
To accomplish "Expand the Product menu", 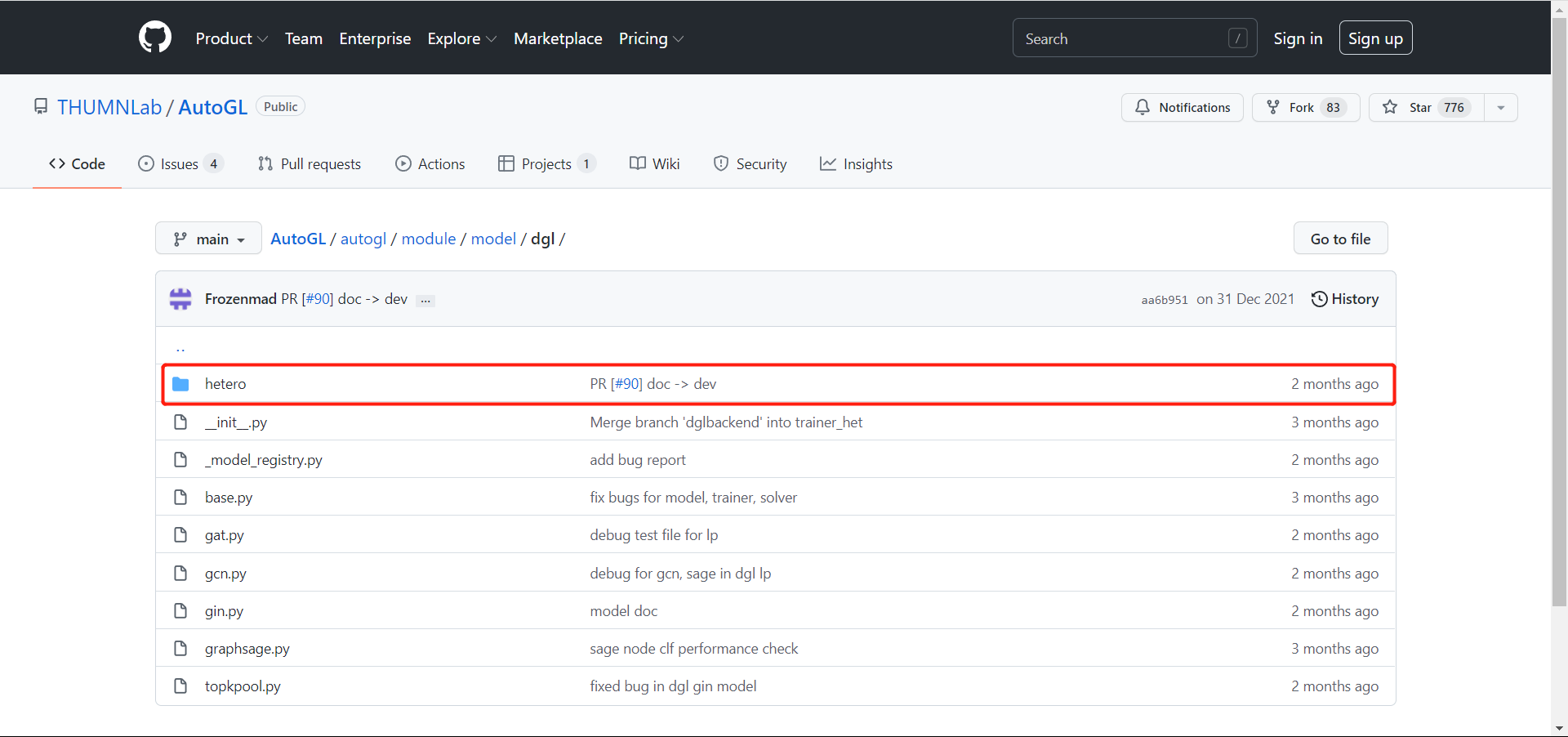I will 231,38.
